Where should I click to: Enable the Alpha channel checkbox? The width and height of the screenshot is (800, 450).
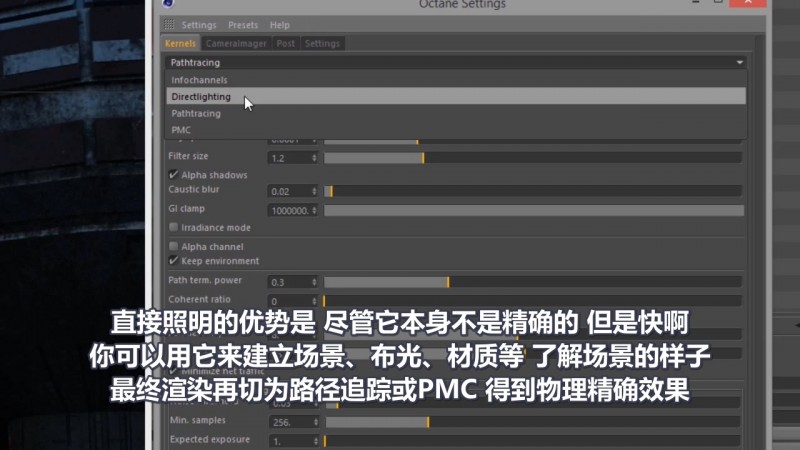[x=173, y=246]
